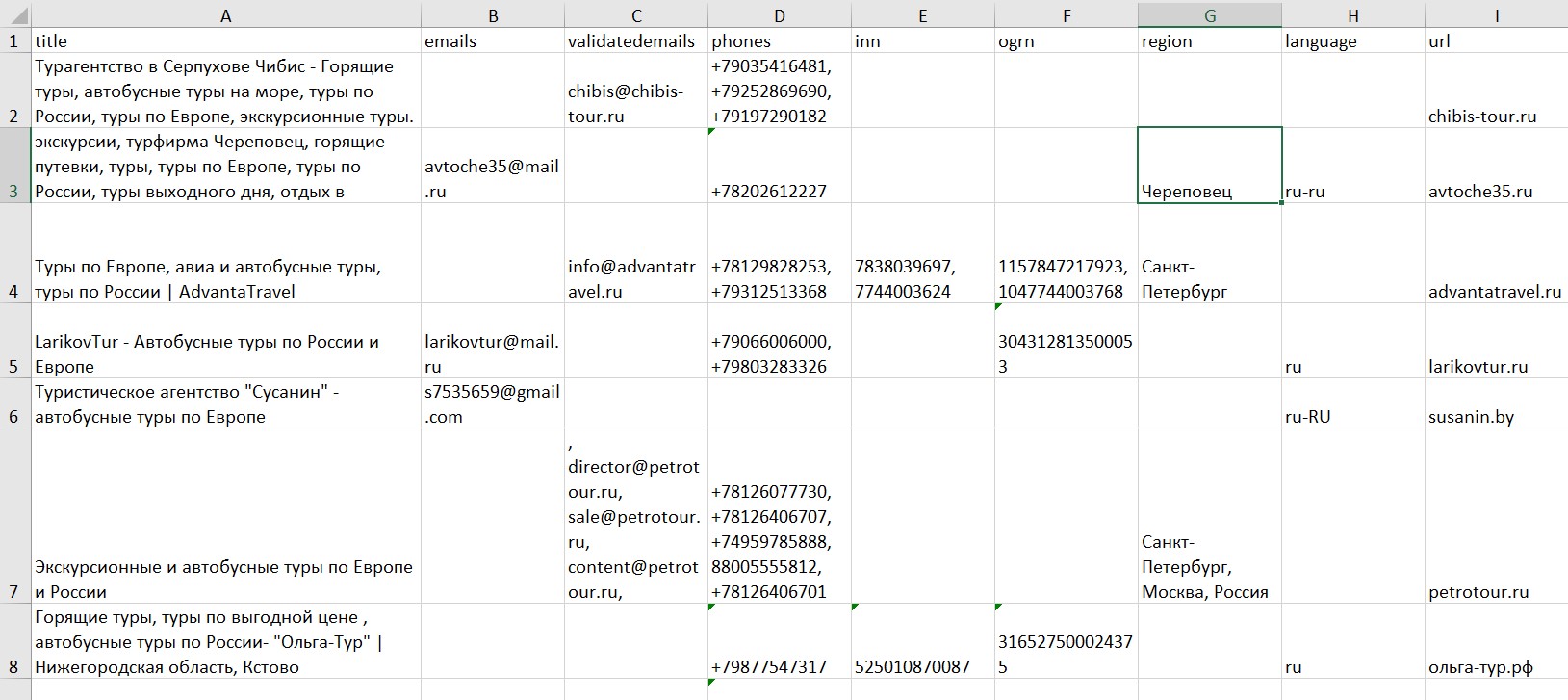The height and width of the screenshot is (700, 1568).
Task: Select column B header
Action: (x=493, y=14)
